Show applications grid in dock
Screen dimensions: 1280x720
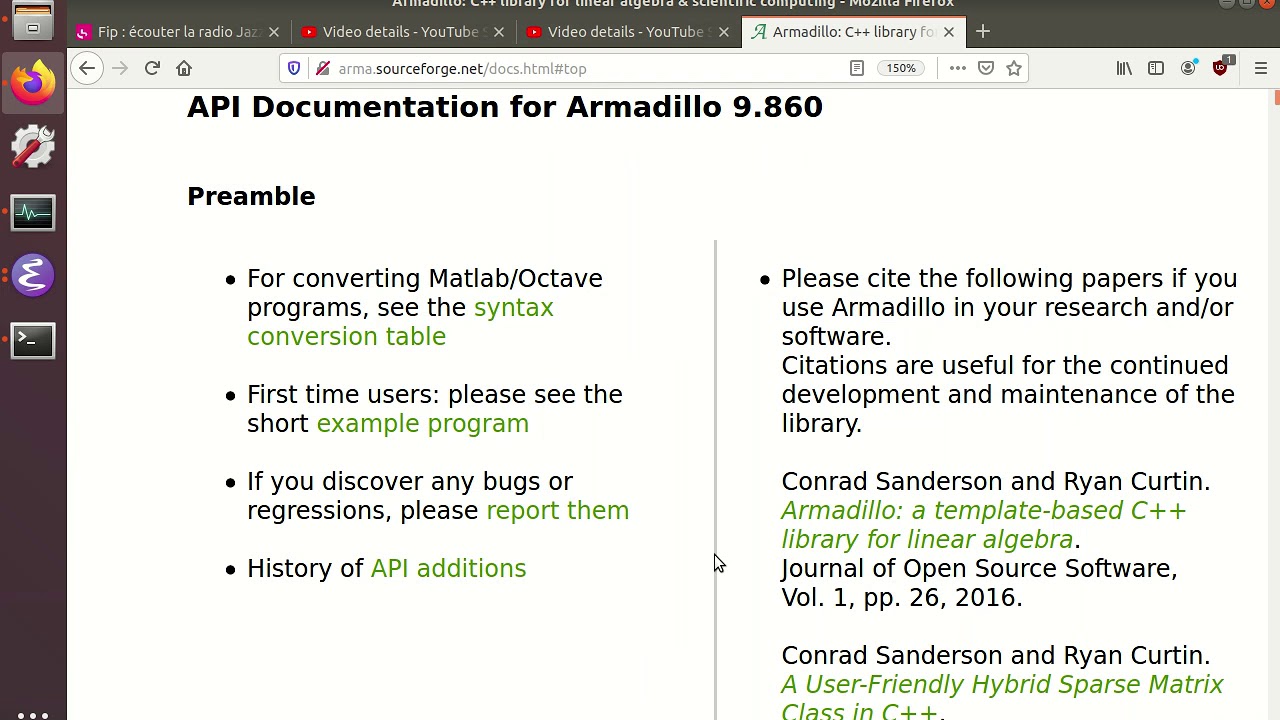(33, 715)
